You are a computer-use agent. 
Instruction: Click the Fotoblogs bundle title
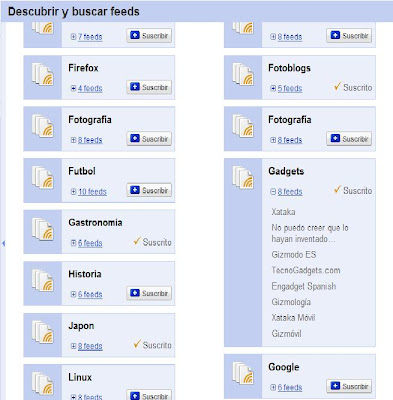click(x=289, y=68)
